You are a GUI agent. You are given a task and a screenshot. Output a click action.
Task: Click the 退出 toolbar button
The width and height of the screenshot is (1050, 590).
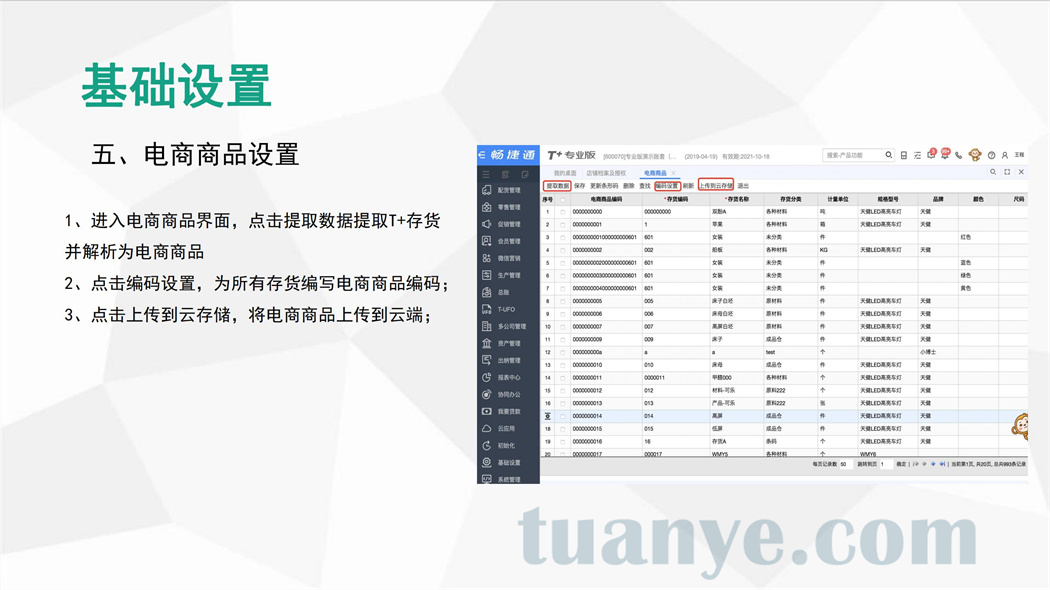(743, 186)
